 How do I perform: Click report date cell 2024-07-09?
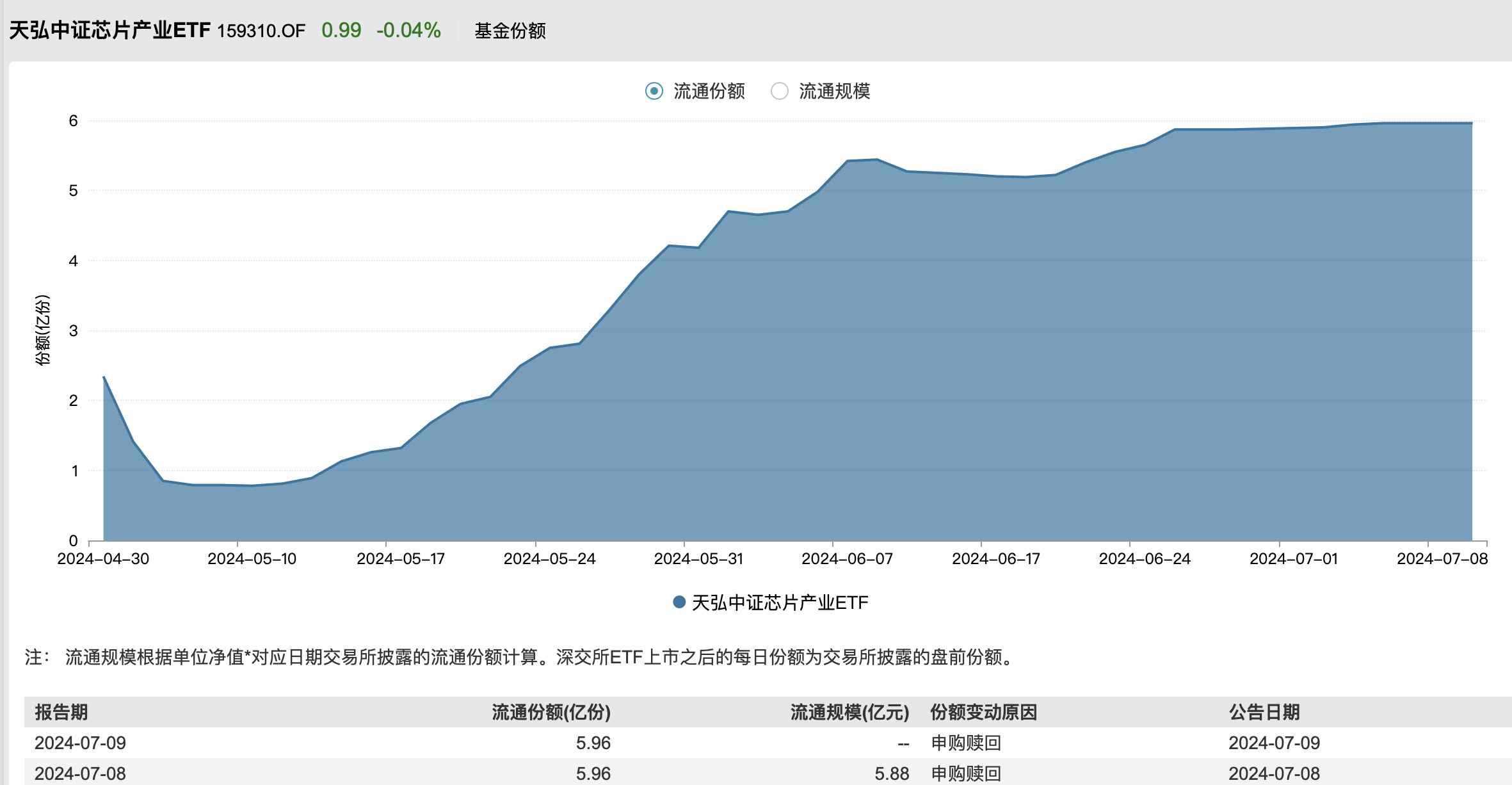coord(80,743)
